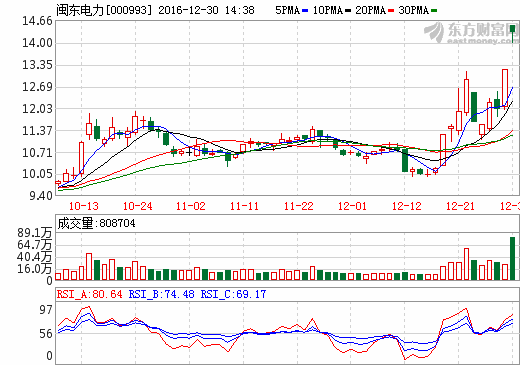Click the 11-11 date marker
This screenshot has width=520, height=365.
[244, 206]
